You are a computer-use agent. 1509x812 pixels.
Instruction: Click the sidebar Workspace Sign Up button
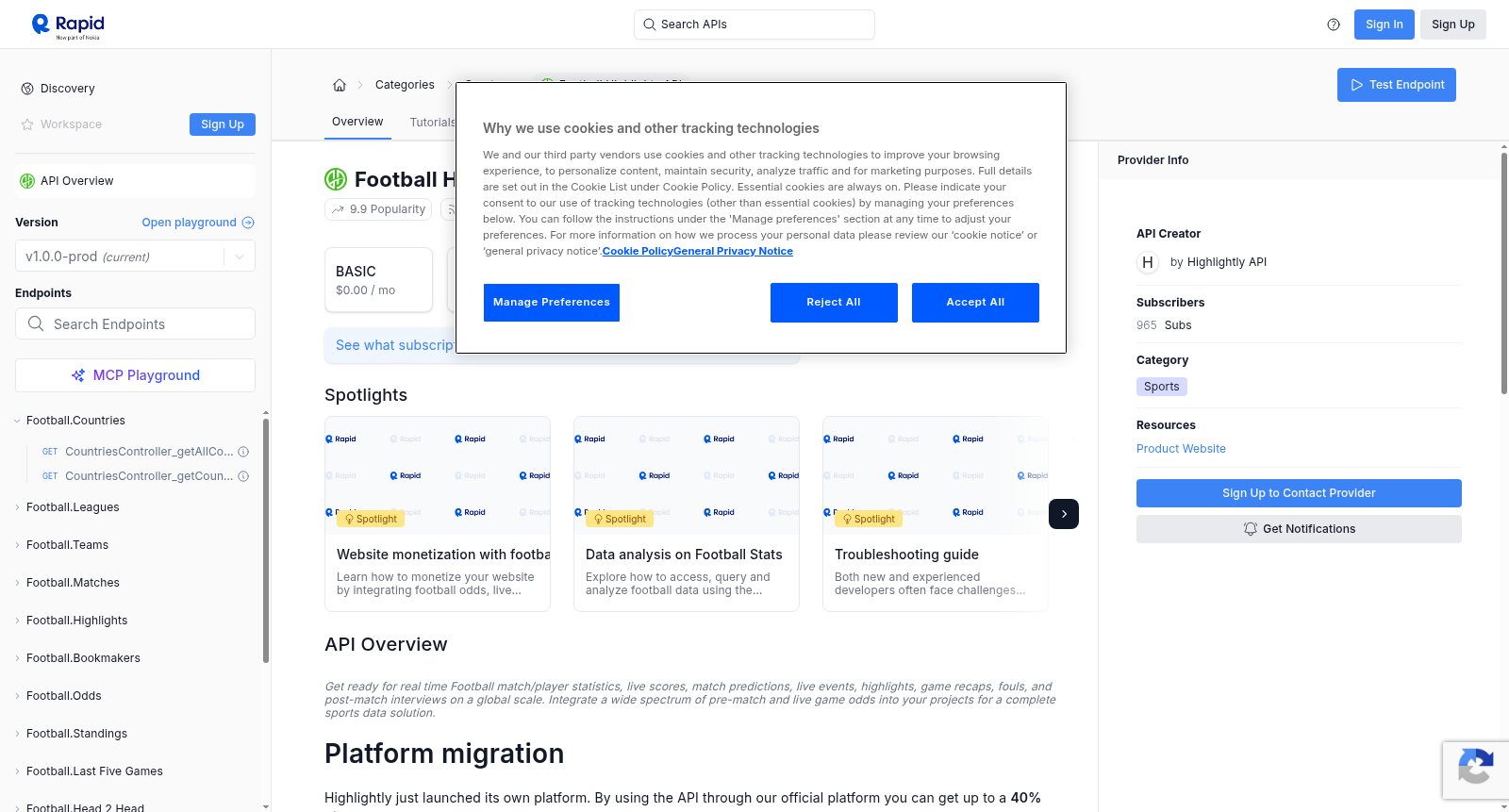tap(223, 124)
